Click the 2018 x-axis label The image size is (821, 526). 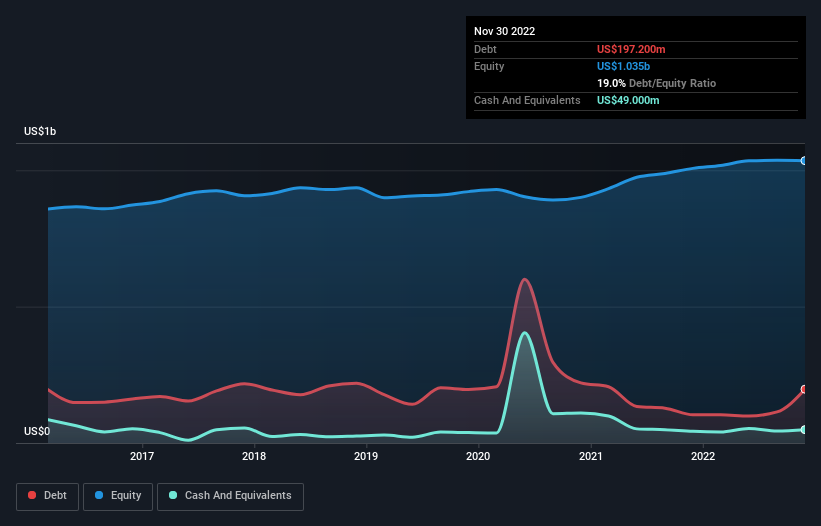[x=254, y=456]
